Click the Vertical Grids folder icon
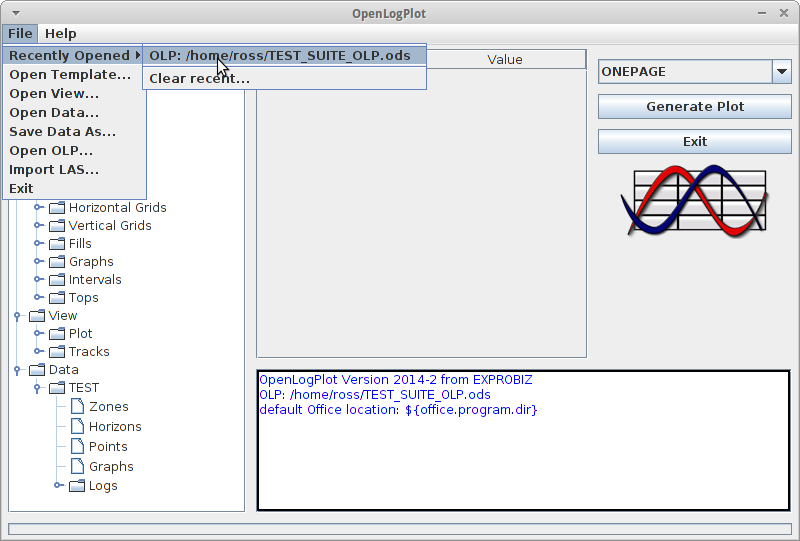800x541 pixels. tap(57, 225)
